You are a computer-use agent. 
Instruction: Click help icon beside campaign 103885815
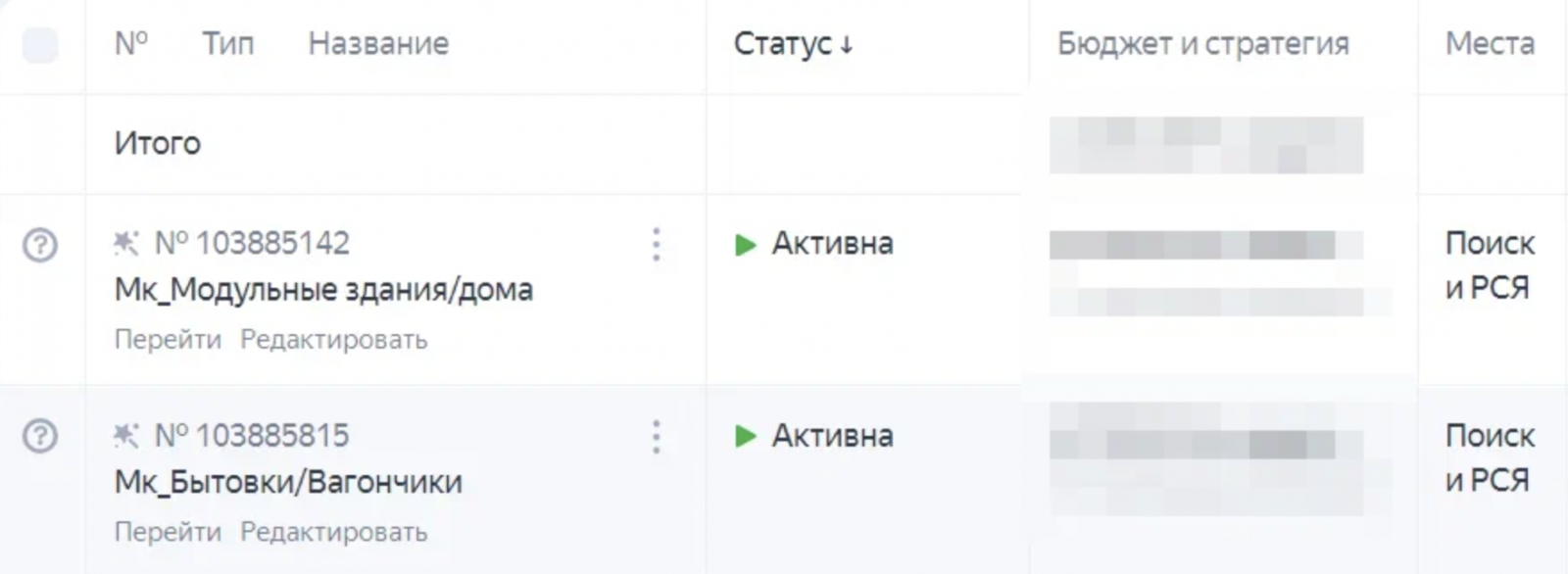pyautogui.click(x=40, y=436)
